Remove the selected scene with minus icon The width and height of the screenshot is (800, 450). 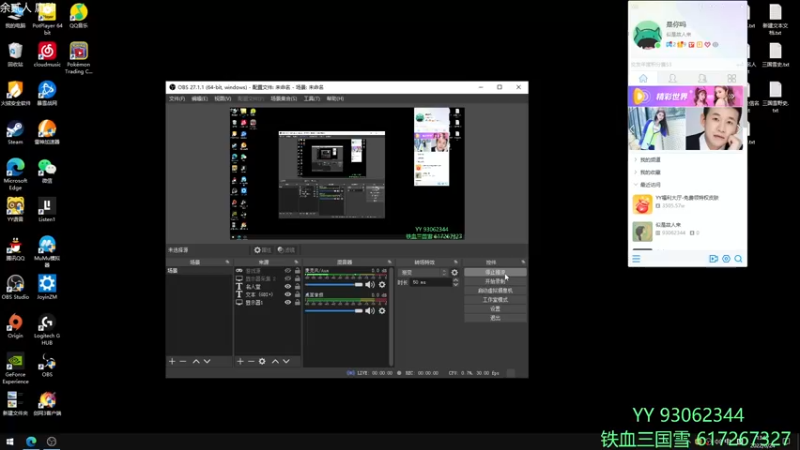[183, 361]
